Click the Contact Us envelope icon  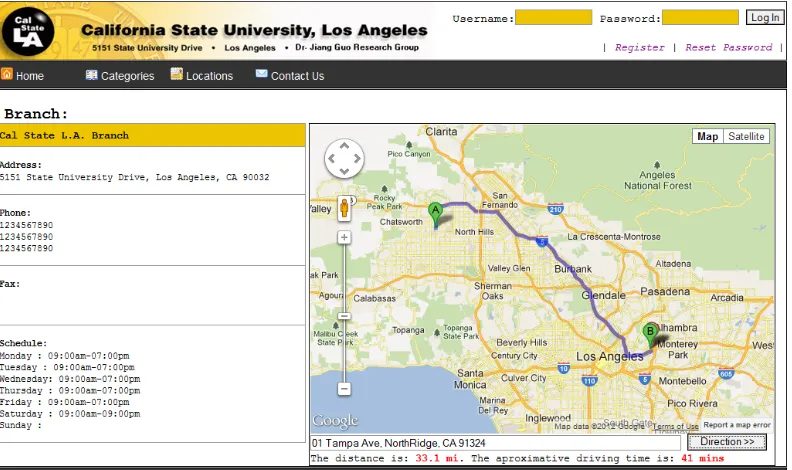[x=261, y=74]
